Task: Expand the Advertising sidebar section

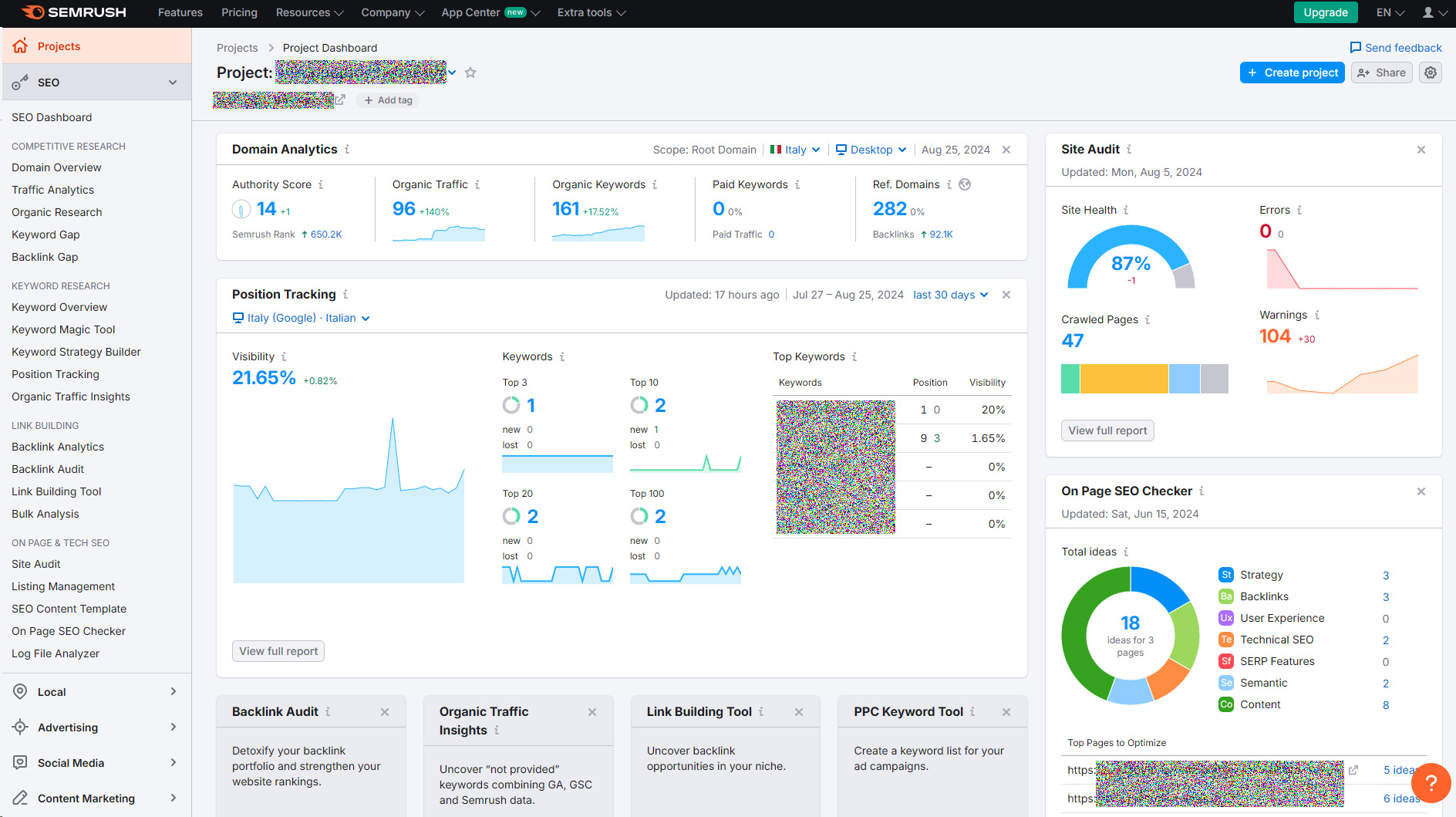Action: point(174,727)
